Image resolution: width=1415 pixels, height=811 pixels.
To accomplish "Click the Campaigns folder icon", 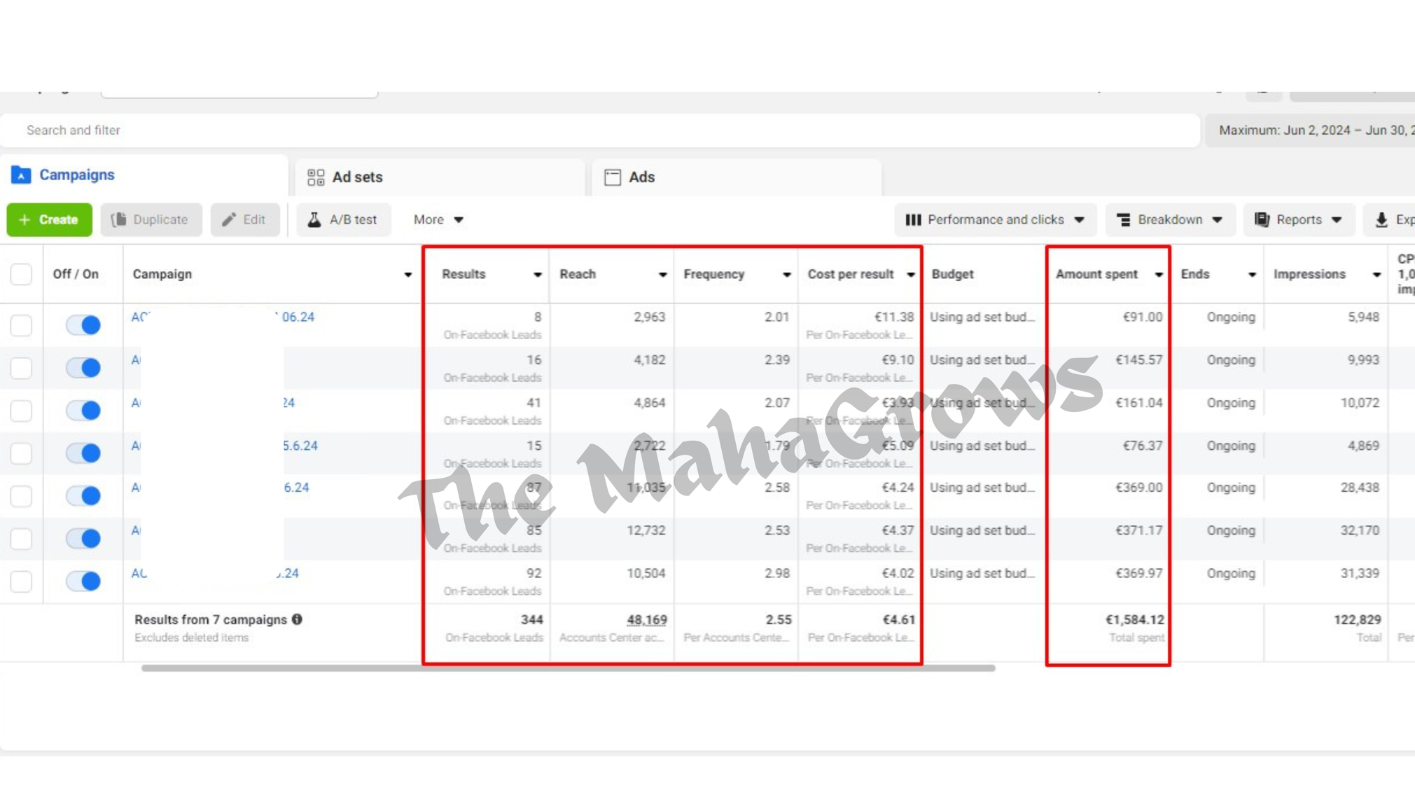I will (21, 175).
